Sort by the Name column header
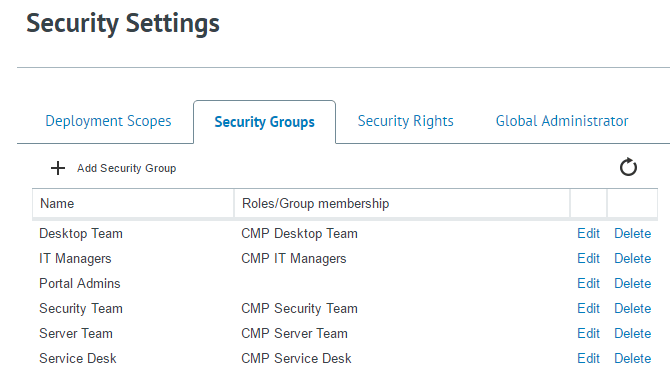 click(x=133, y=203)
